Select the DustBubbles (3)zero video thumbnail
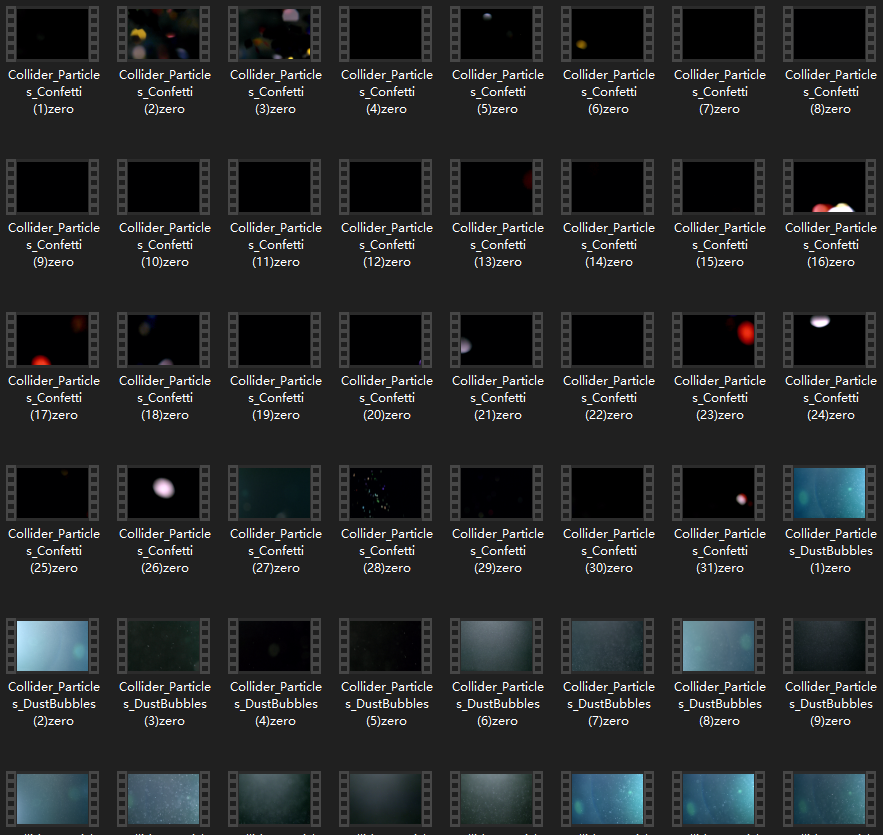This screenshot has height=835, width=883. pos(164,646)
